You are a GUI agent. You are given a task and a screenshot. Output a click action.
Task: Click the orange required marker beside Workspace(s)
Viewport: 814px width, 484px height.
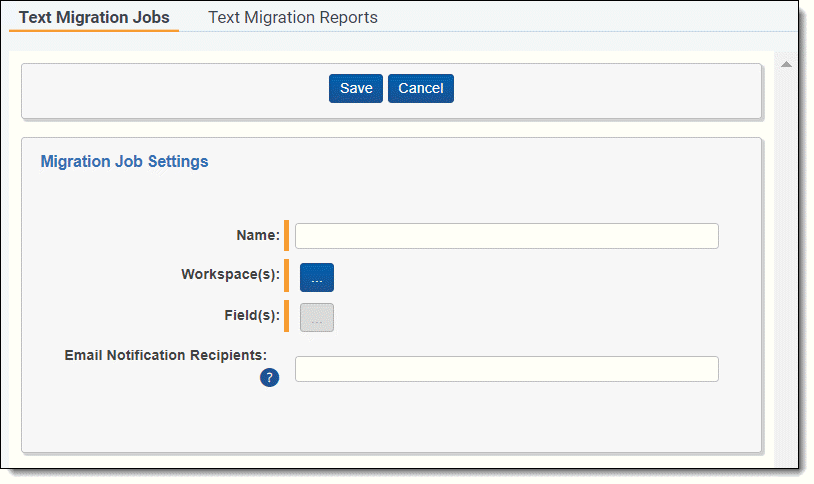tap(286, 275)
